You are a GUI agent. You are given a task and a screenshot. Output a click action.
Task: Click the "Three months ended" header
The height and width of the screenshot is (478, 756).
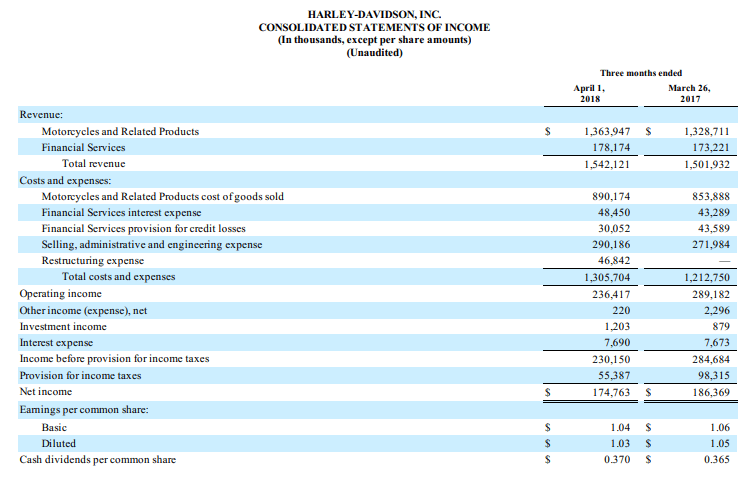(x=641, y=73)
